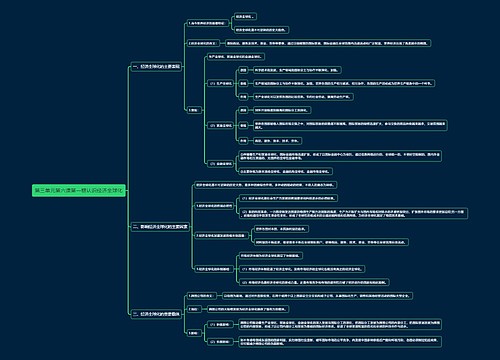Select the branch 二、影响经济全球化的主要因素

point(160,227)
